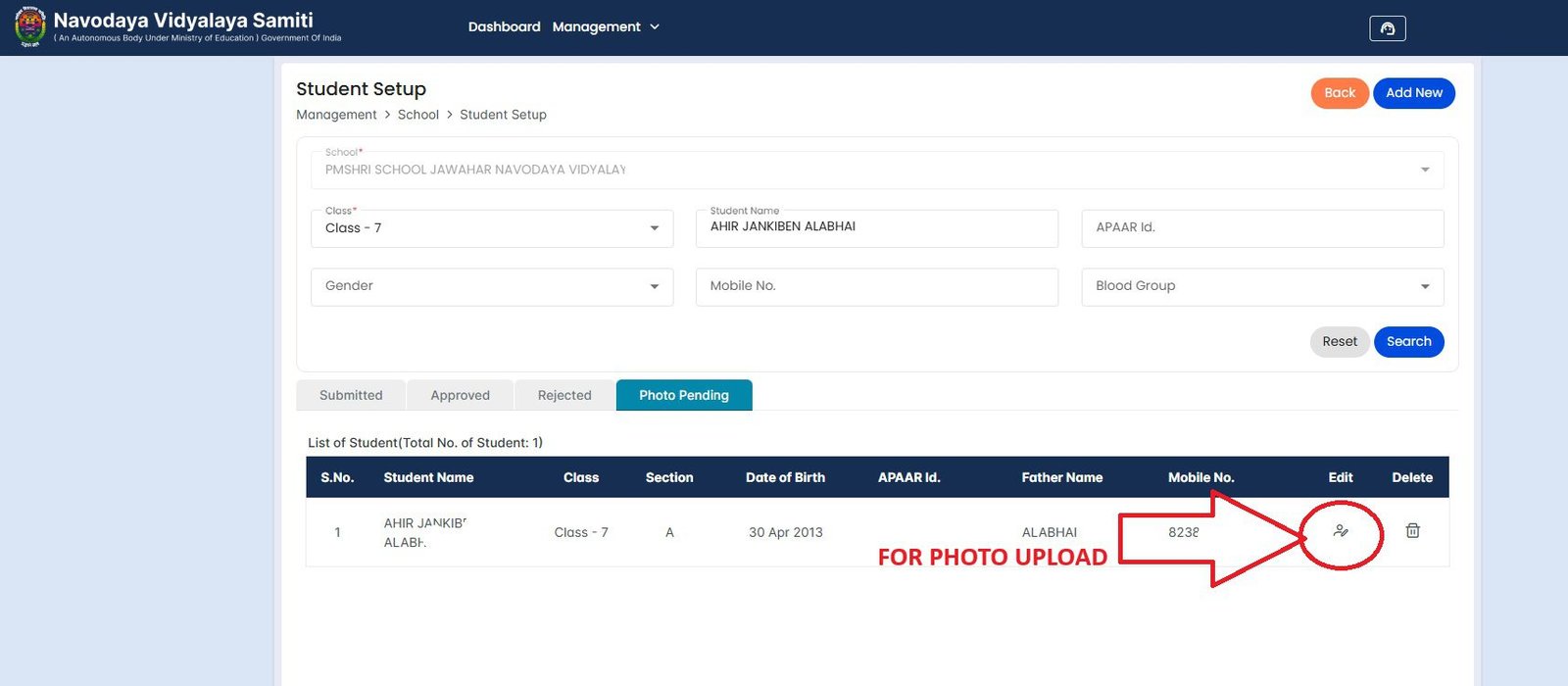
Task: Click the Class column header
Action: 581,478
